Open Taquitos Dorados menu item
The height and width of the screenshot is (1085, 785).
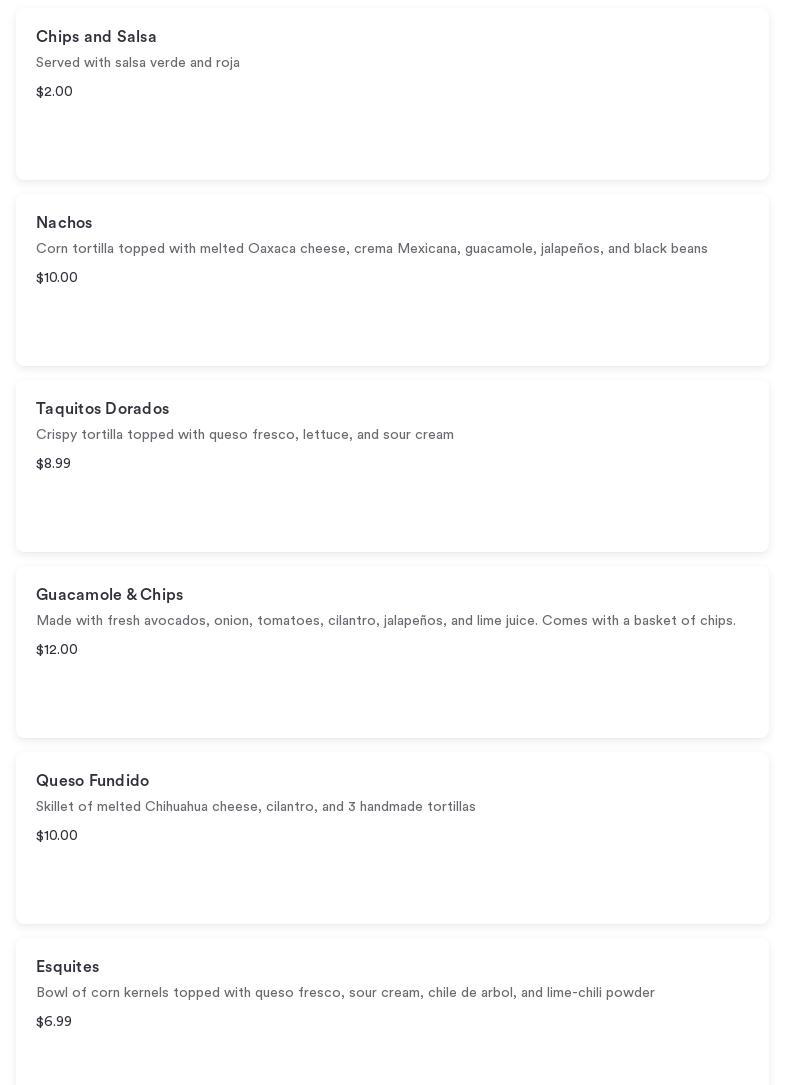coord(102,409)
